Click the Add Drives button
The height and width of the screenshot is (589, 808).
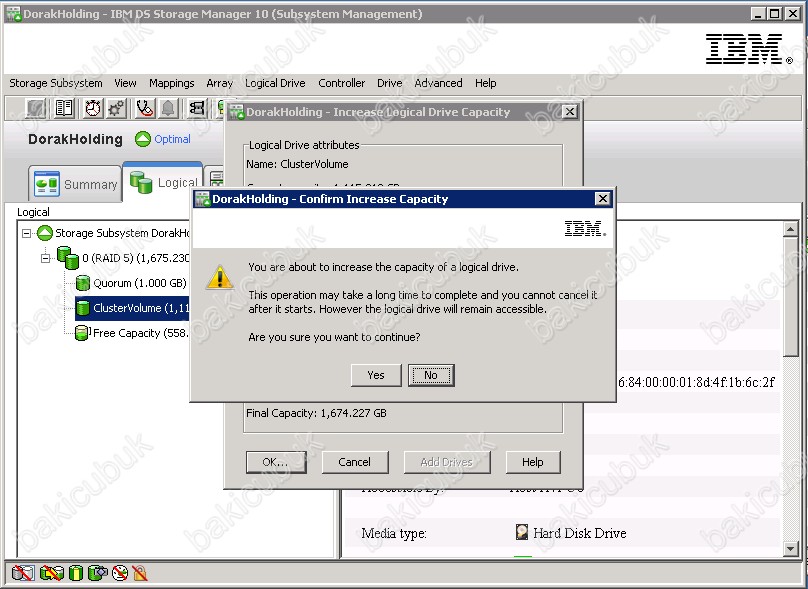tap(447, 462)
